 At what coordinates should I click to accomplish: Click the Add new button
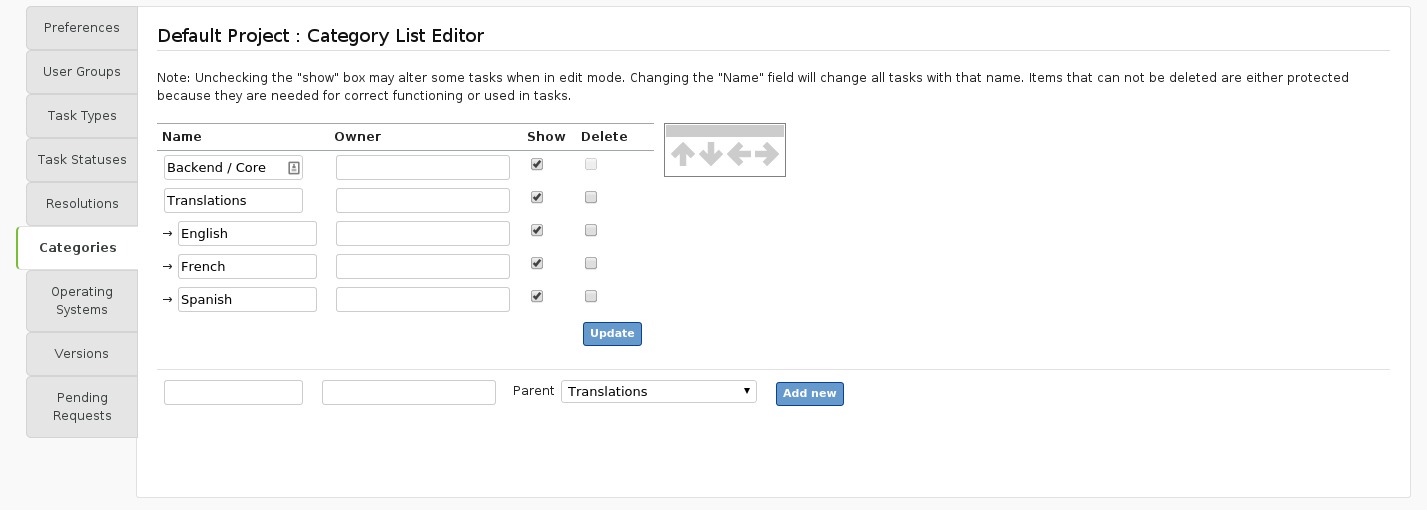pos(809,394)
